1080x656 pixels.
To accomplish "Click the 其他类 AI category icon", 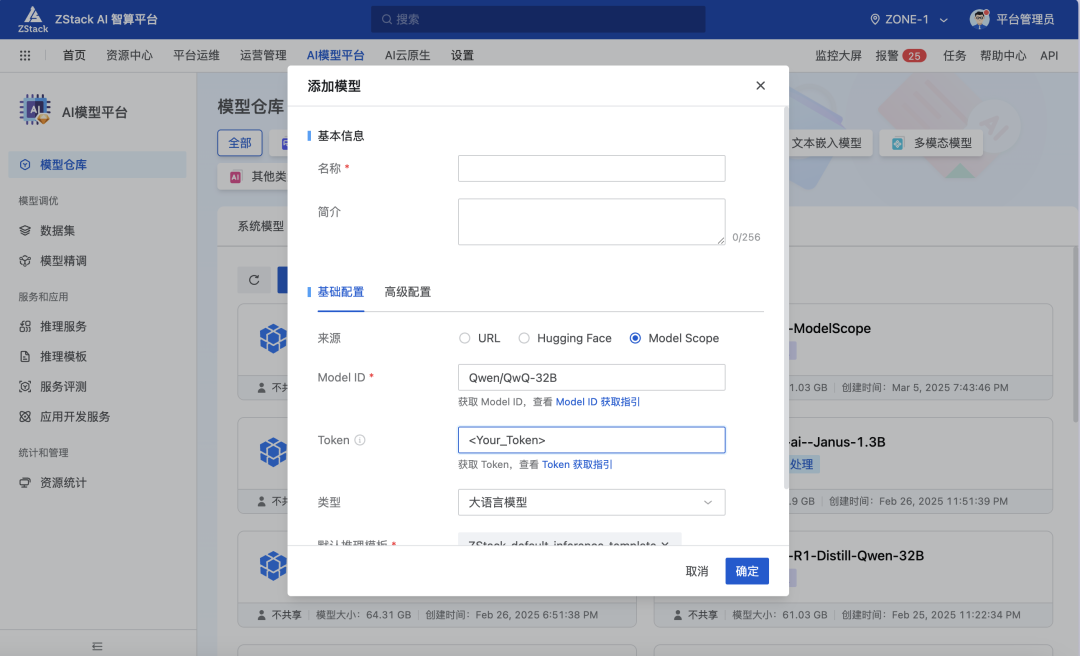I will coord(236,177).
